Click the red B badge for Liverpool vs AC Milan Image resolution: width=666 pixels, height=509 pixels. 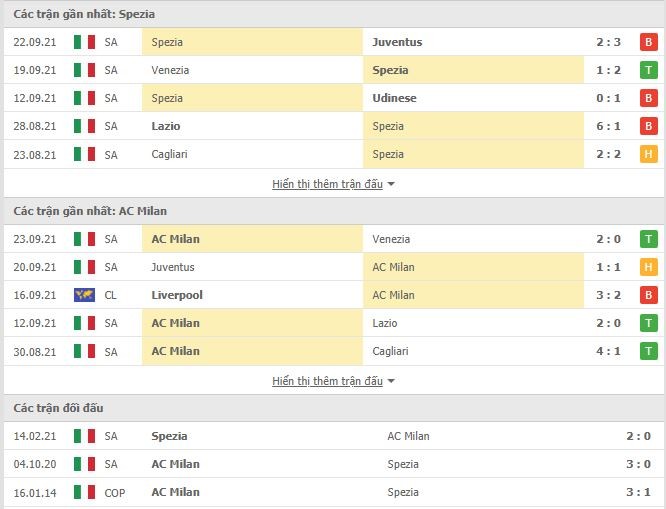tap(649, 295)
